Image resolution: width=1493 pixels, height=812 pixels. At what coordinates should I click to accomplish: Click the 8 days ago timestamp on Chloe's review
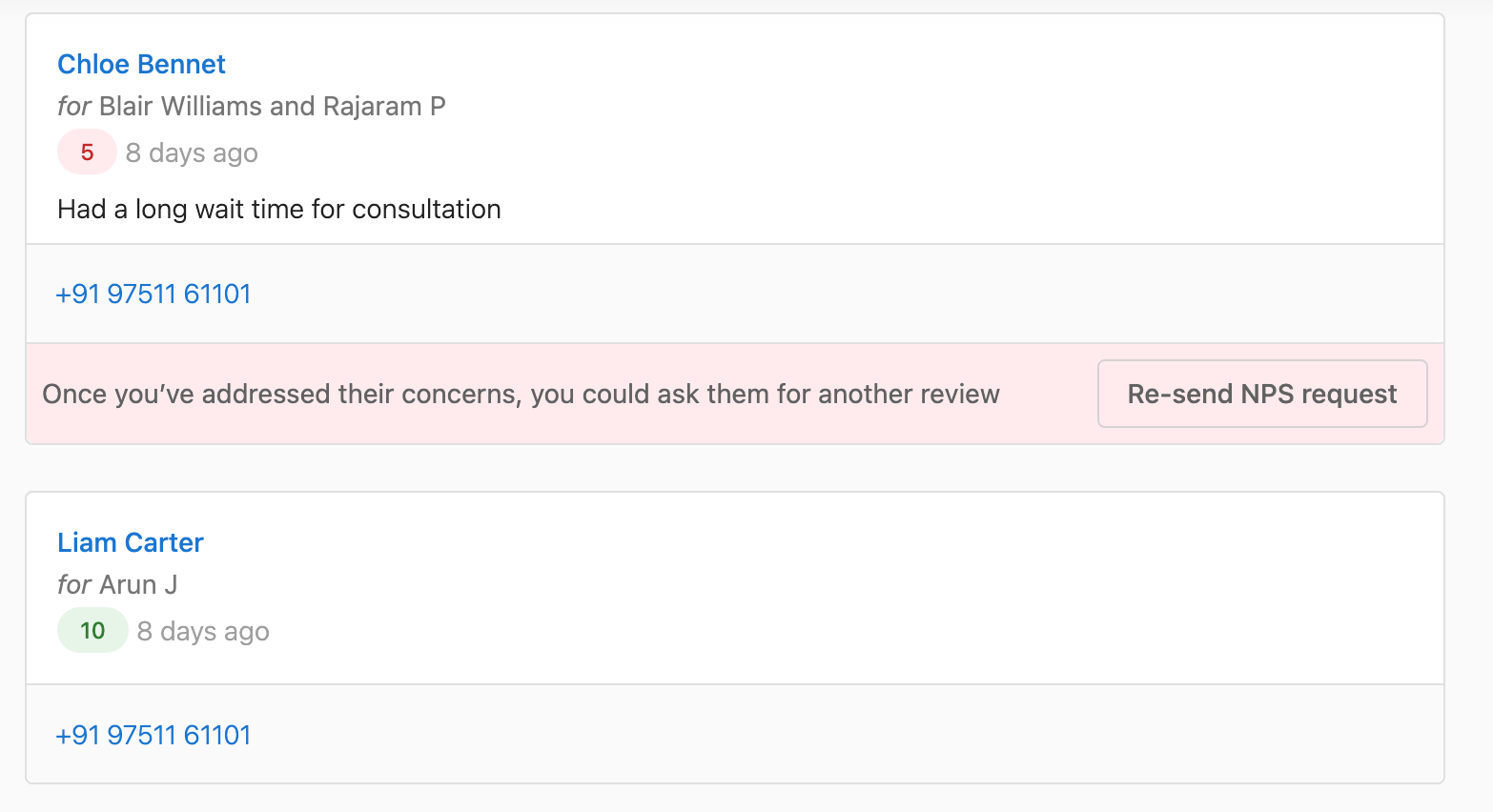tap(192, 152)
